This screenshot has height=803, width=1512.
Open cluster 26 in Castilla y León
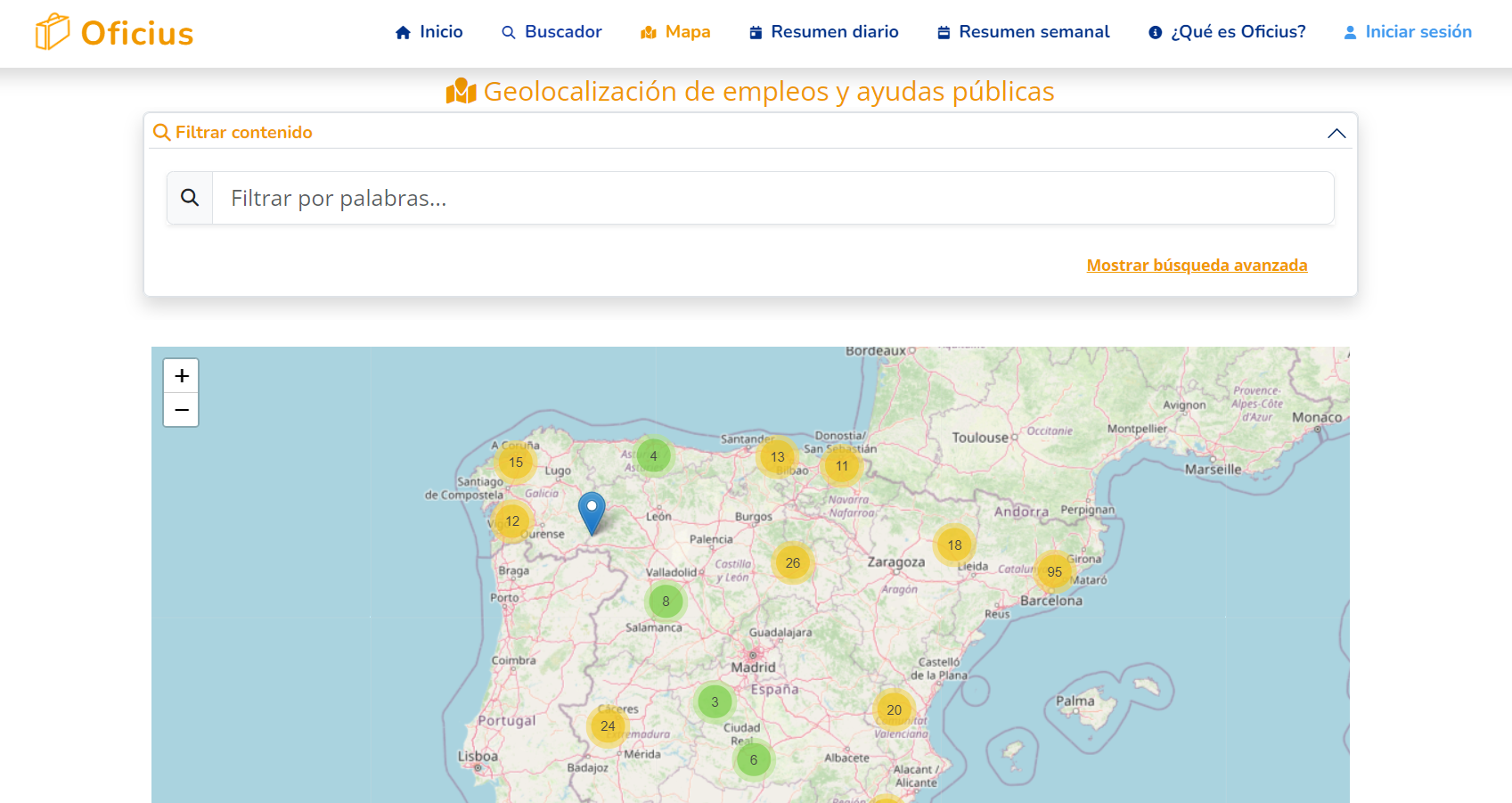[793, 563]
